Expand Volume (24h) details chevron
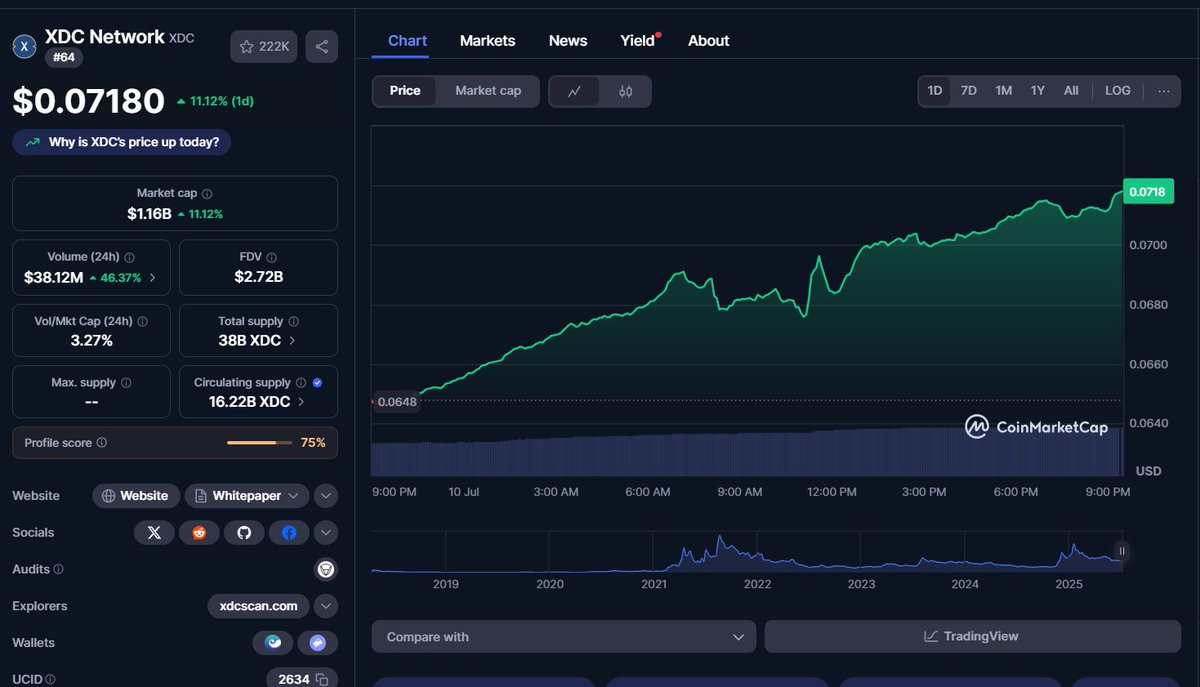 [152, 278]
